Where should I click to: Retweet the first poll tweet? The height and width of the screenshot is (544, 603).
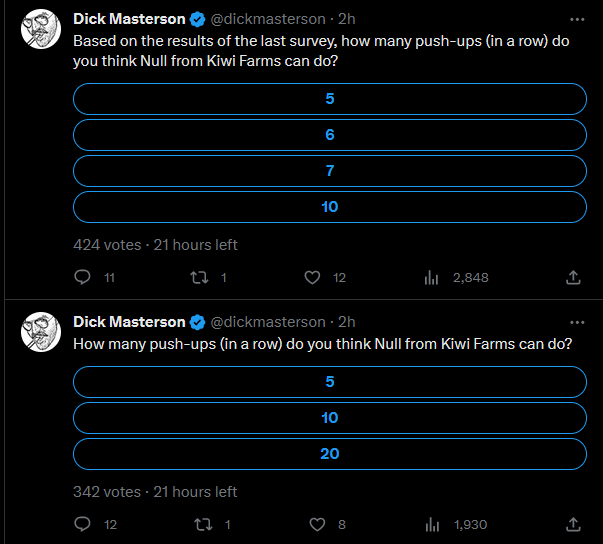[199, 277]
